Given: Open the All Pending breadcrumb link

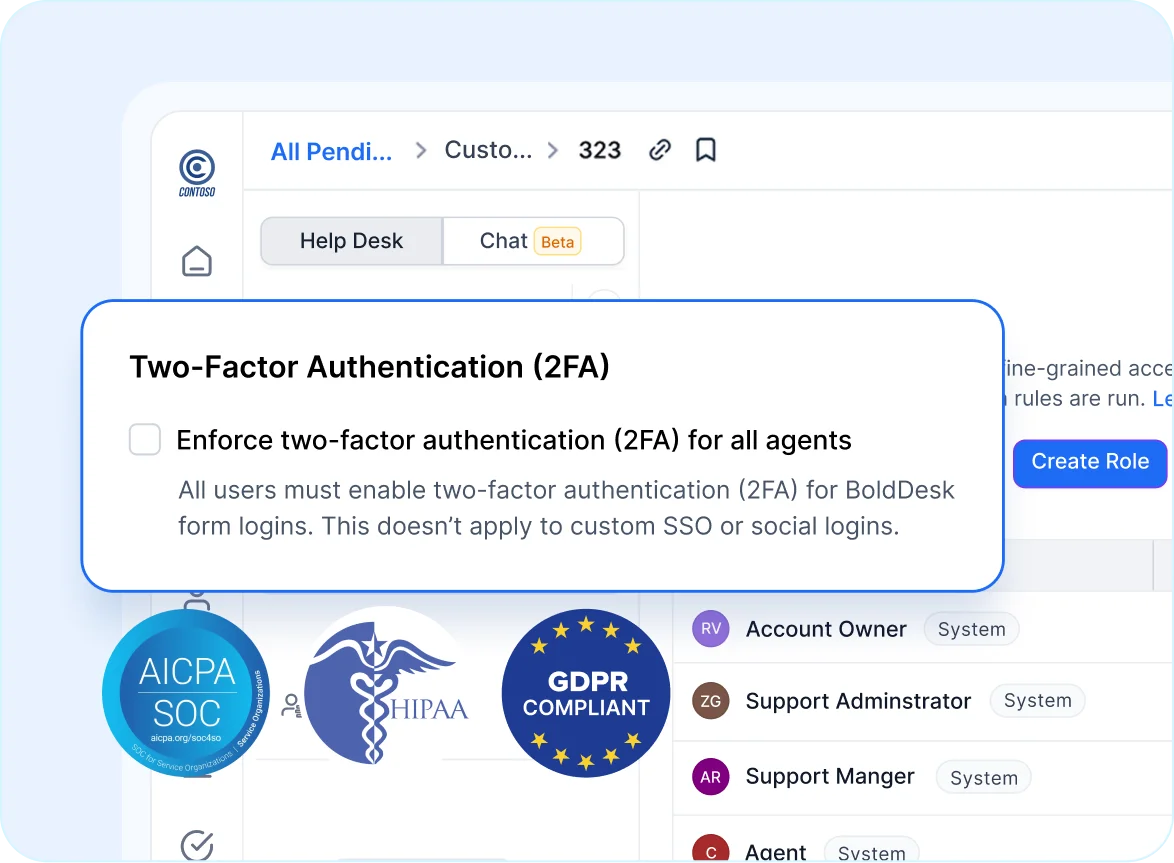Looking at the screenshot, I should click(x=331, y=149).
